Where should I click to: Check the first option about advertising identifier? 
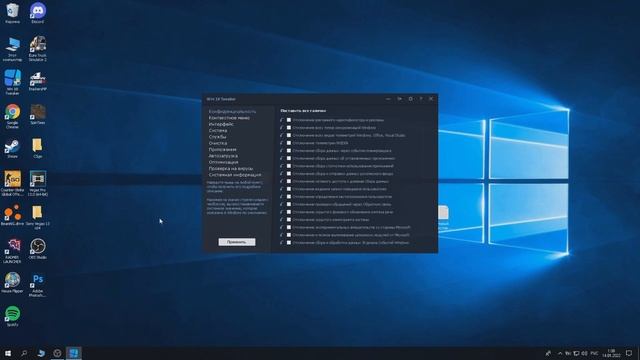(289, 120)
